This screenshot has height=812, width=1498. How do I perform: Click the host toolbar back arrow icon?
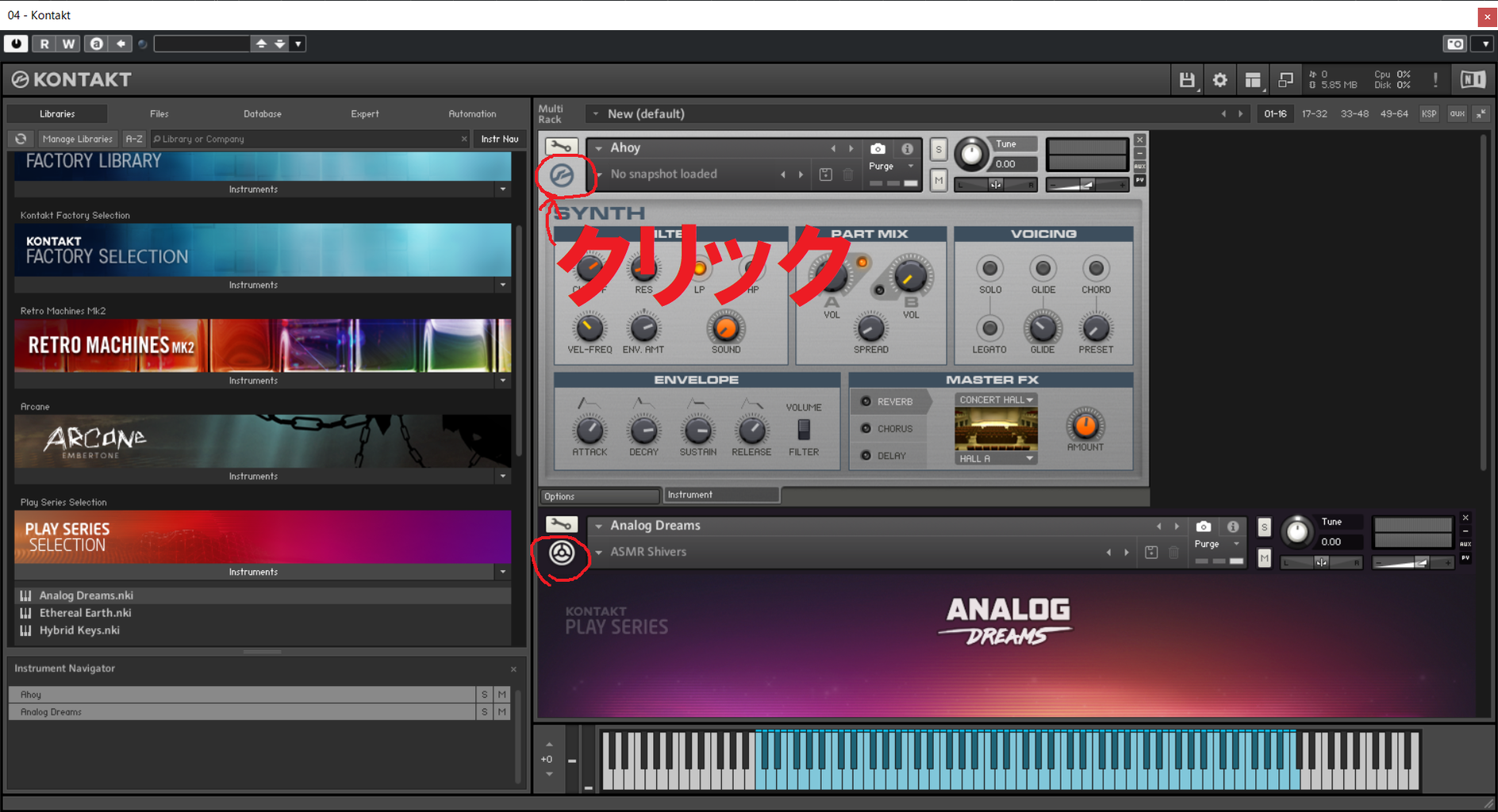(x=121, y=44)
